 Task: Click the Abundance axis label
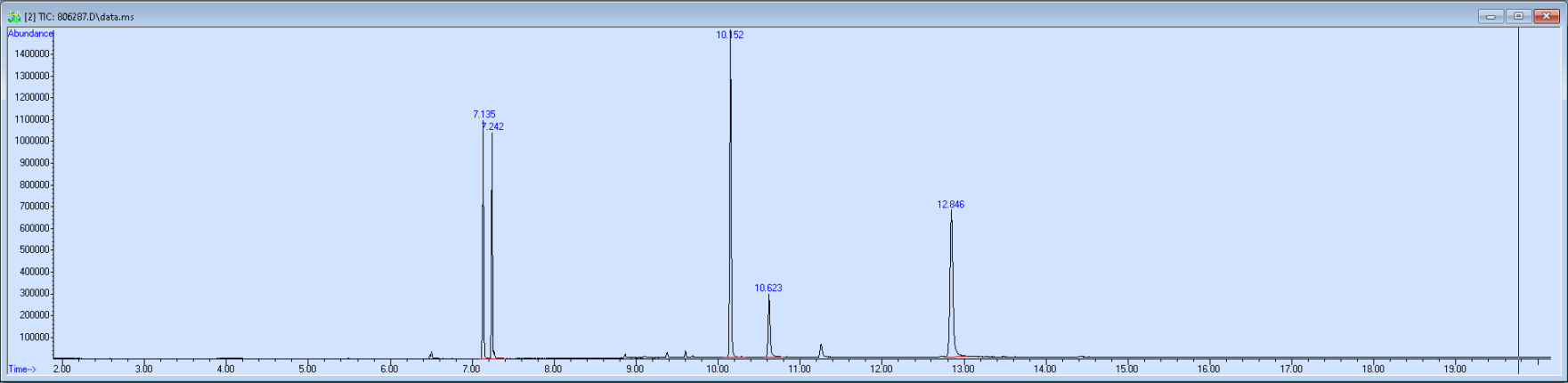[30, 33]
